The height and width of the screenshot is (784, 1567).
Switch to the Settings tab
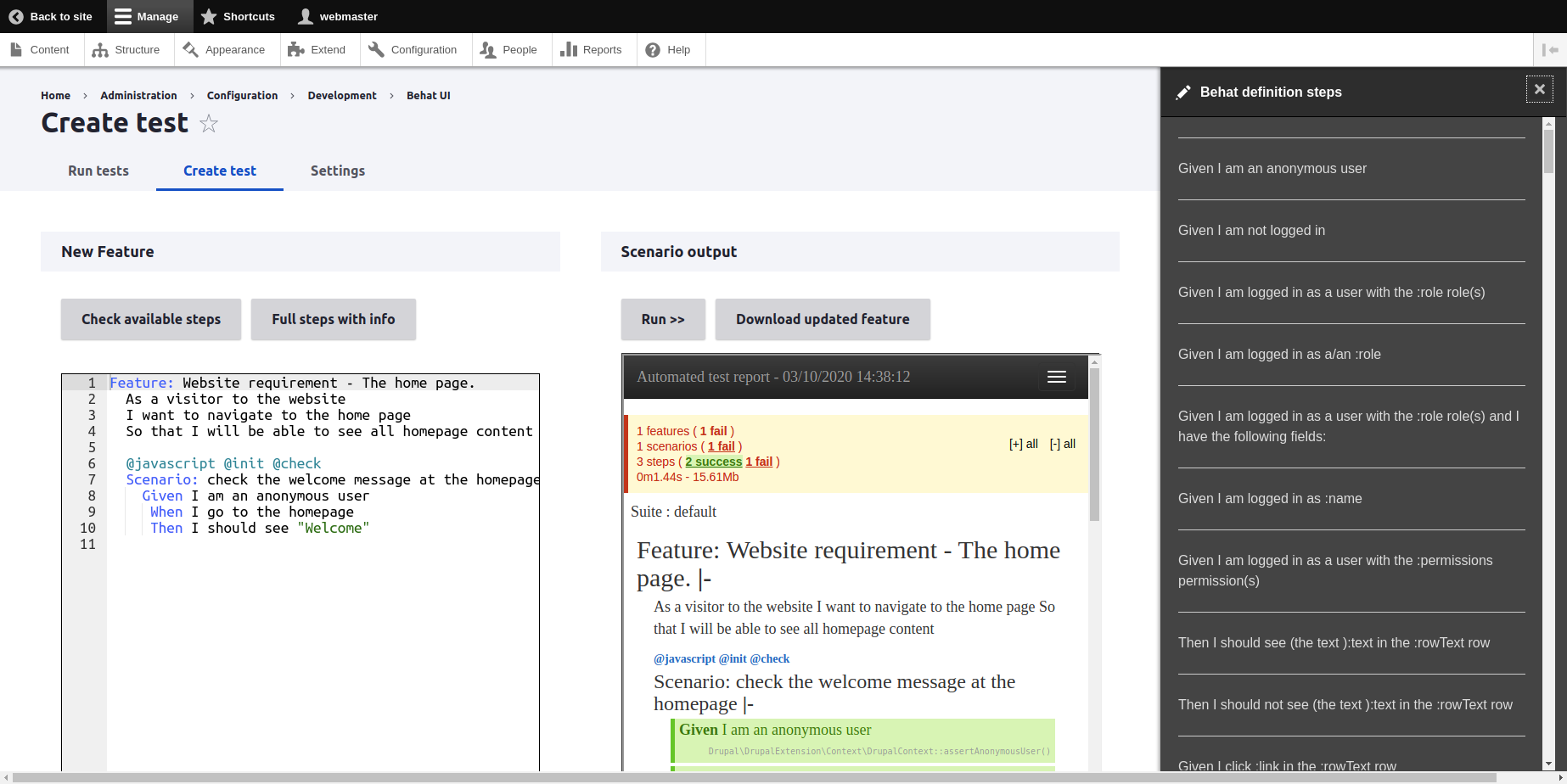(x=337, y=171)
